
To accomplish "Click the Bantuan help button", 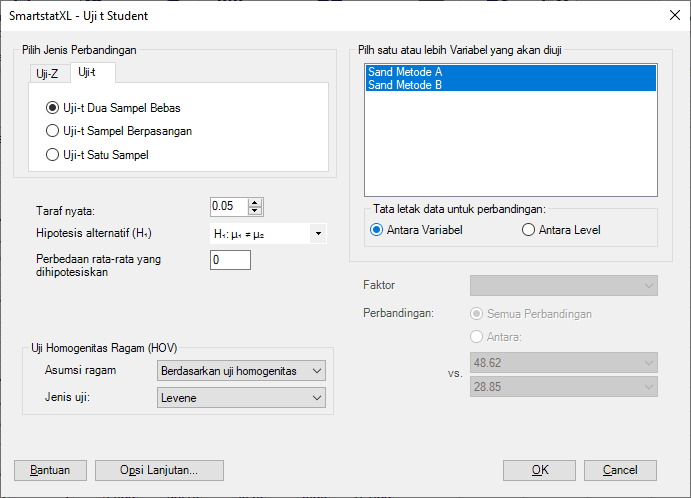I will point(50,470).
